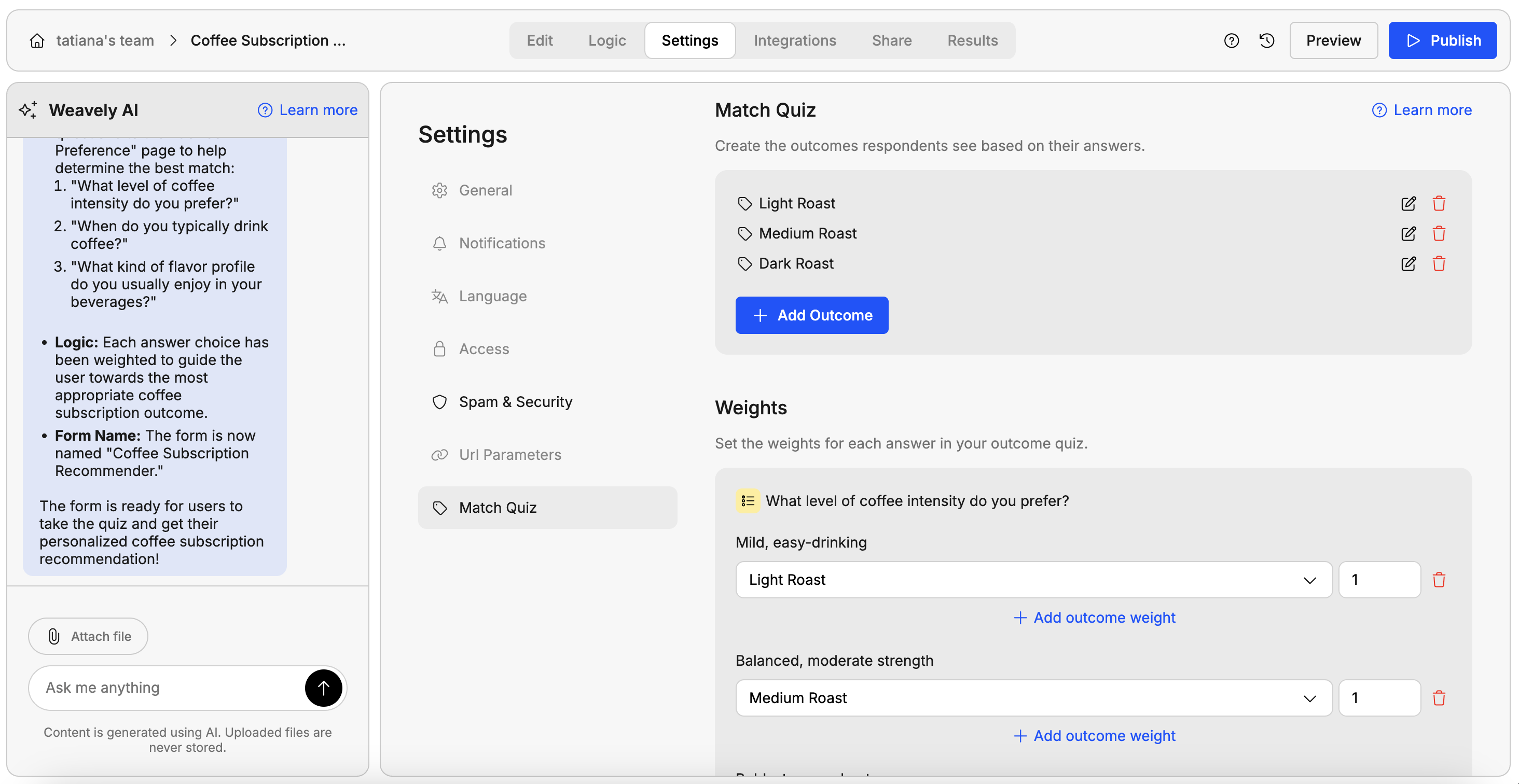Viewport: 1519px width, 784px height.
Task: Remove Medium Roast weight for Balanced answer
Action: (1439, 698)
